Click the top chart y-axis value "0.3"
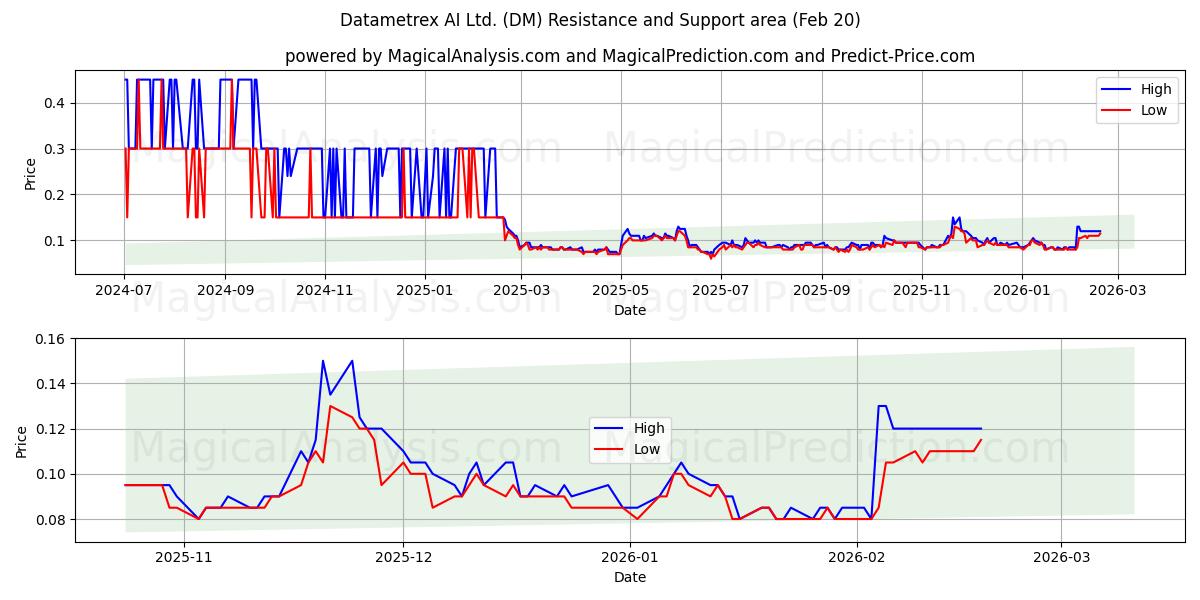 pos(56,149)
